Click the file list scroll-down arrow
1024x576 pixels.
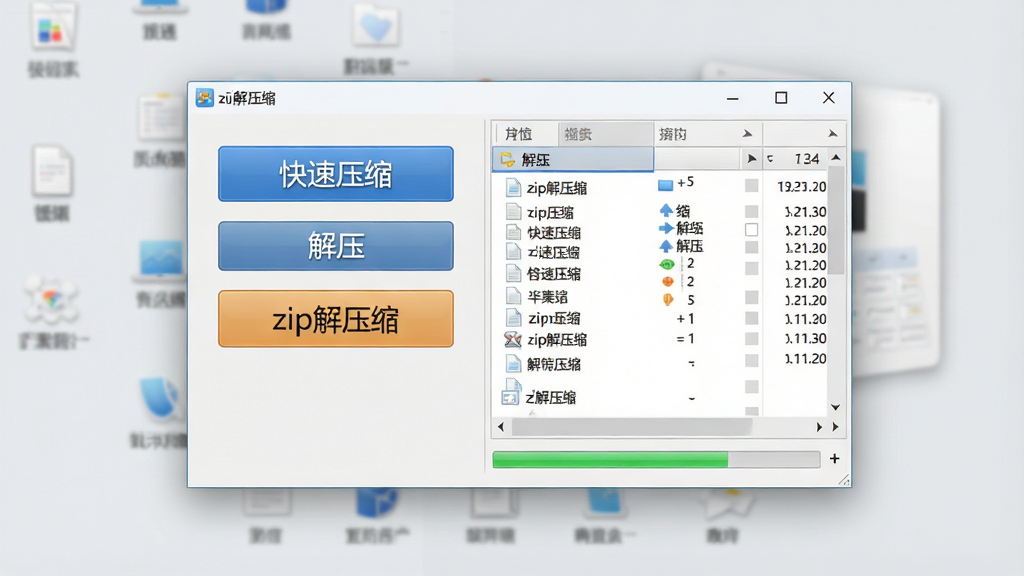coord(836,407)
